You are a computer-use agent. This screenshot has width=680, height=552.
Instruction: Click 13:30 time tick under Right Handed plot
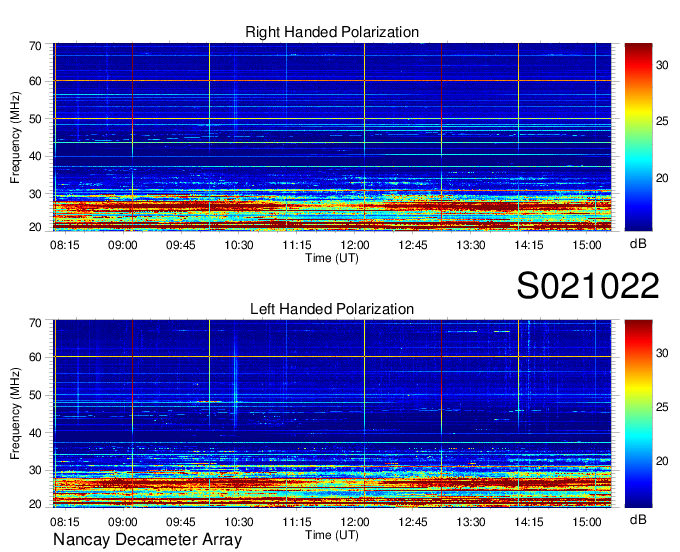tap(471, 245)
